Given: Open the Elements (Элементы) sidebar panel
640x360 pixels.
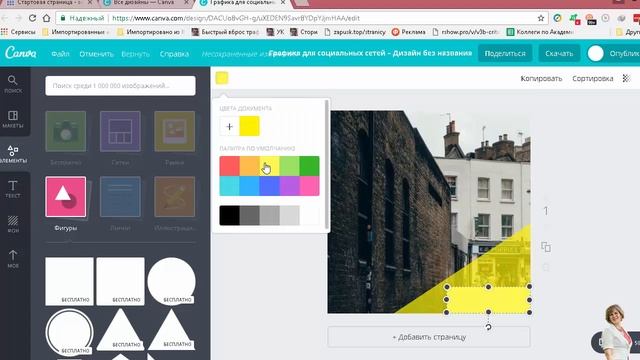Looking at the screenshot, I should pyautogui.click(x=13, y=154).
